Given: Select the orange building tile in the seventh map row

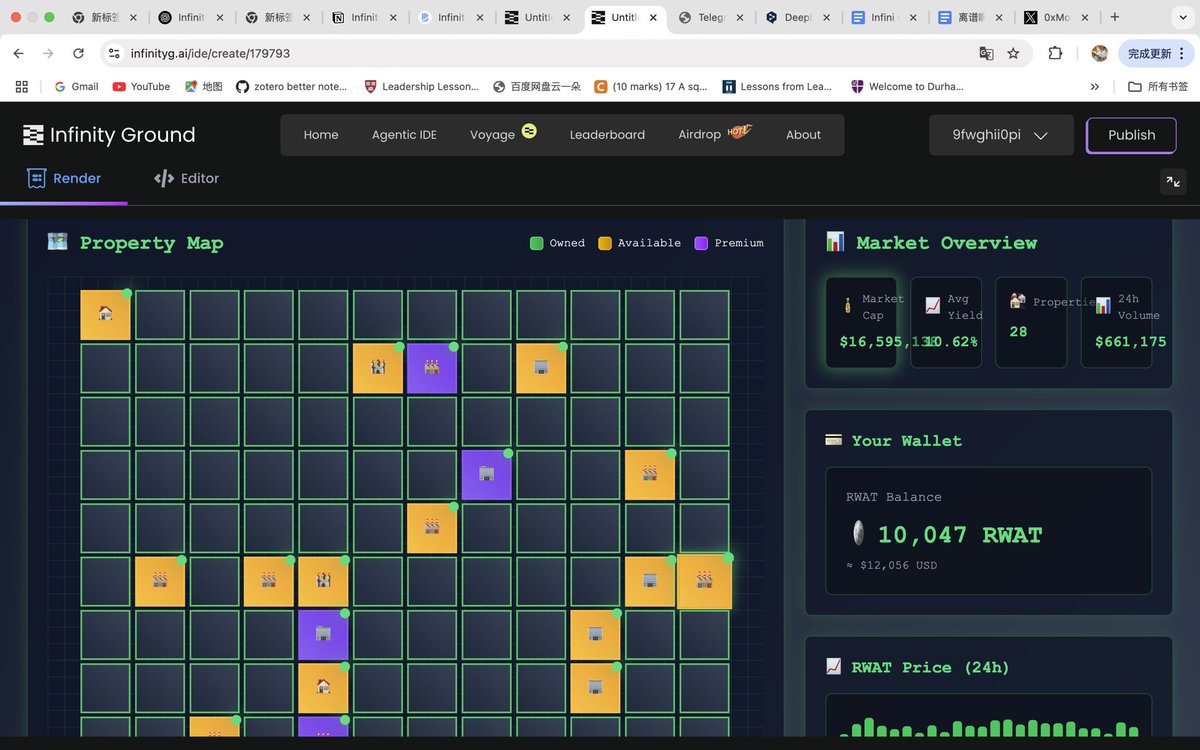Looking at the screenshot, I should click(595, 635).
